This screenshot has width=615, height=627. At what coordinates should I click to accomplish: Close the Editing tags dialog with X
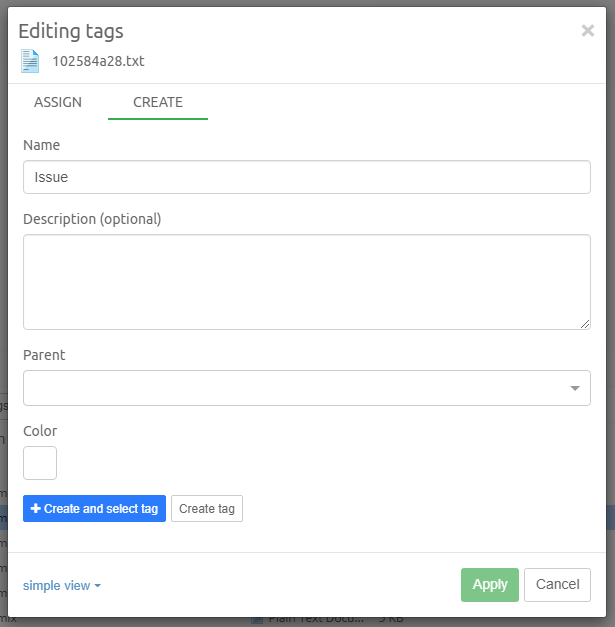[587, 31]
